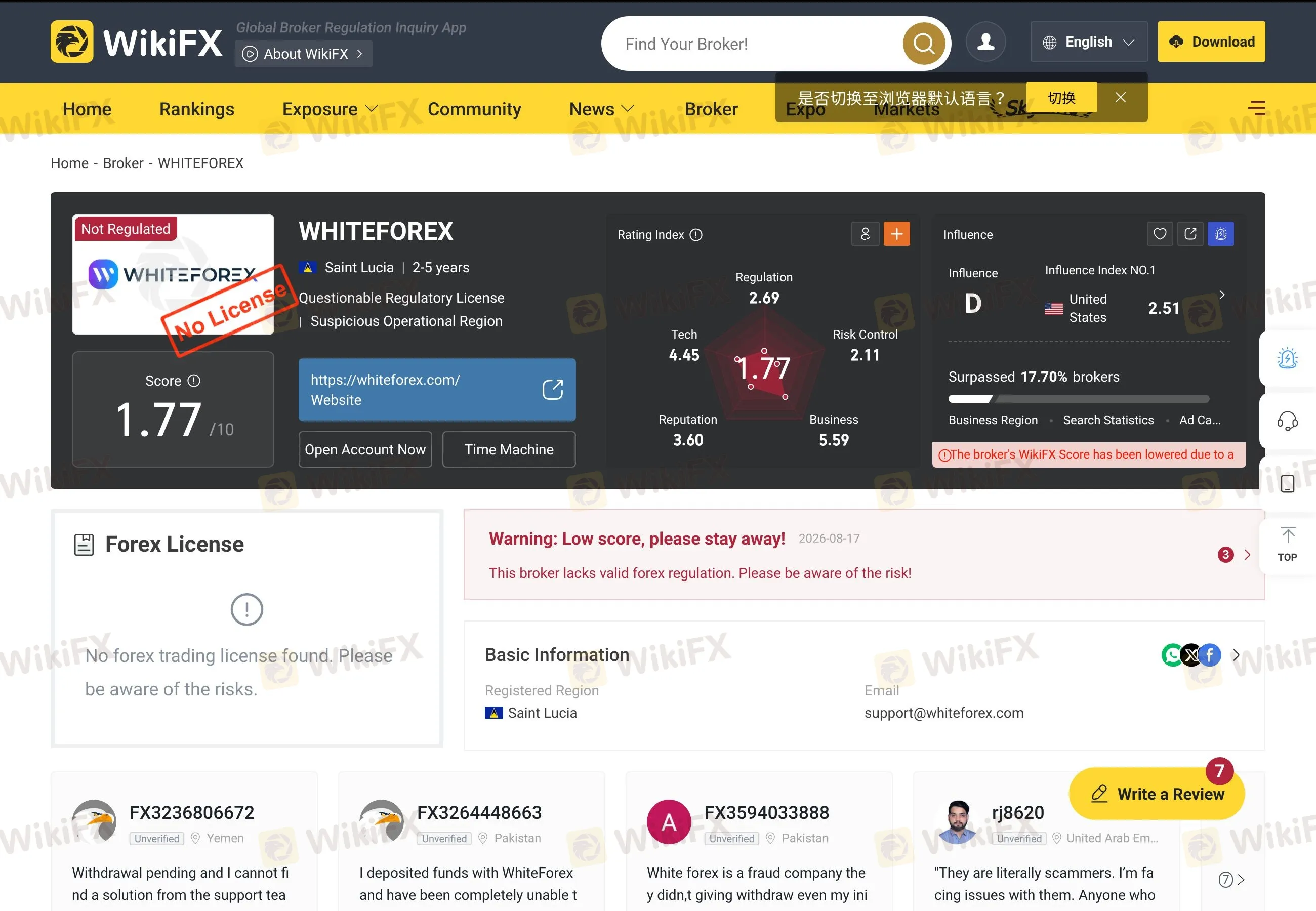1316x911 pixels.
Task: Click the blue alarm report icon
Action: pos(1221,234)
